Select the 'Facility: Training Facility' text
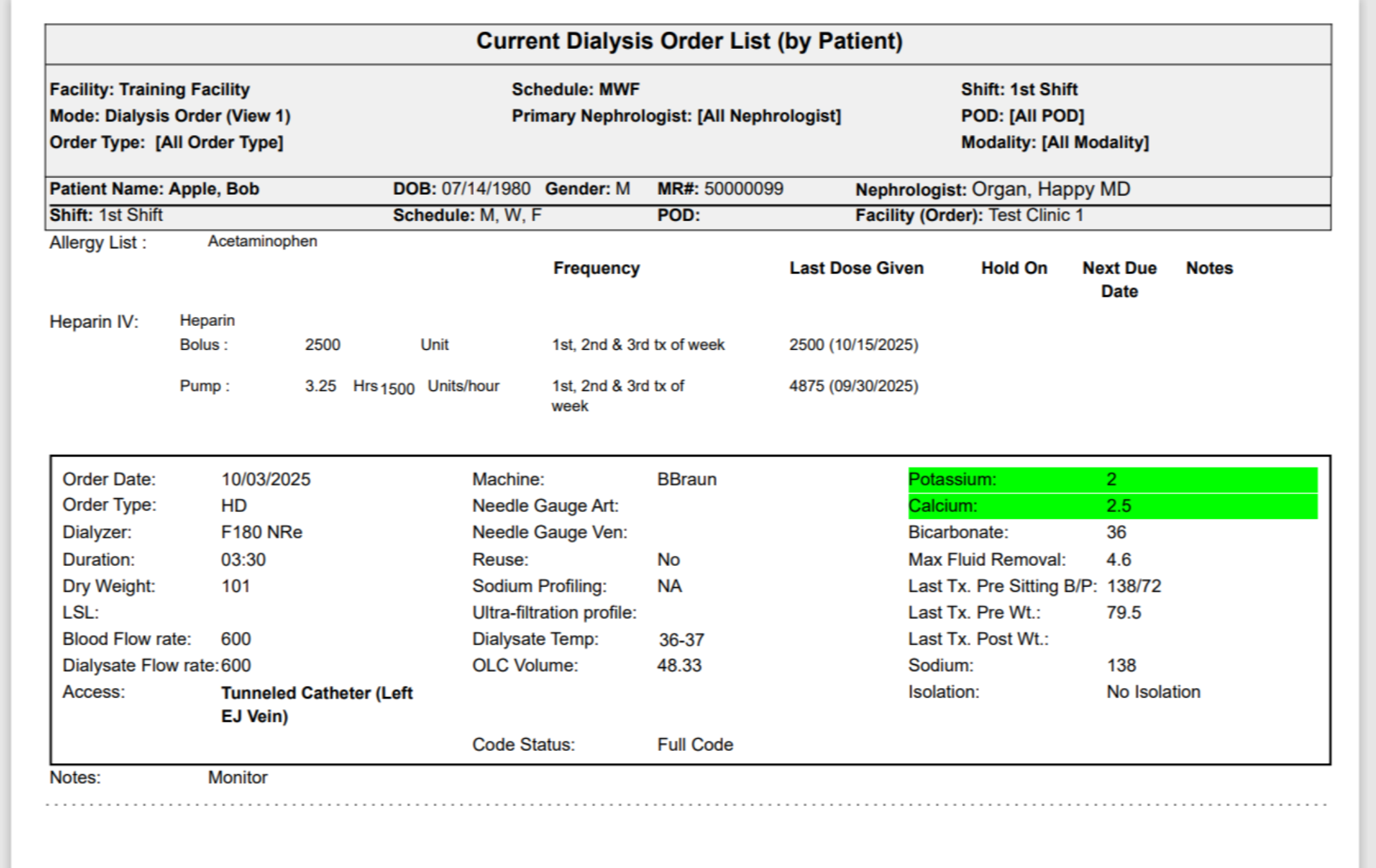 (150, 89)
